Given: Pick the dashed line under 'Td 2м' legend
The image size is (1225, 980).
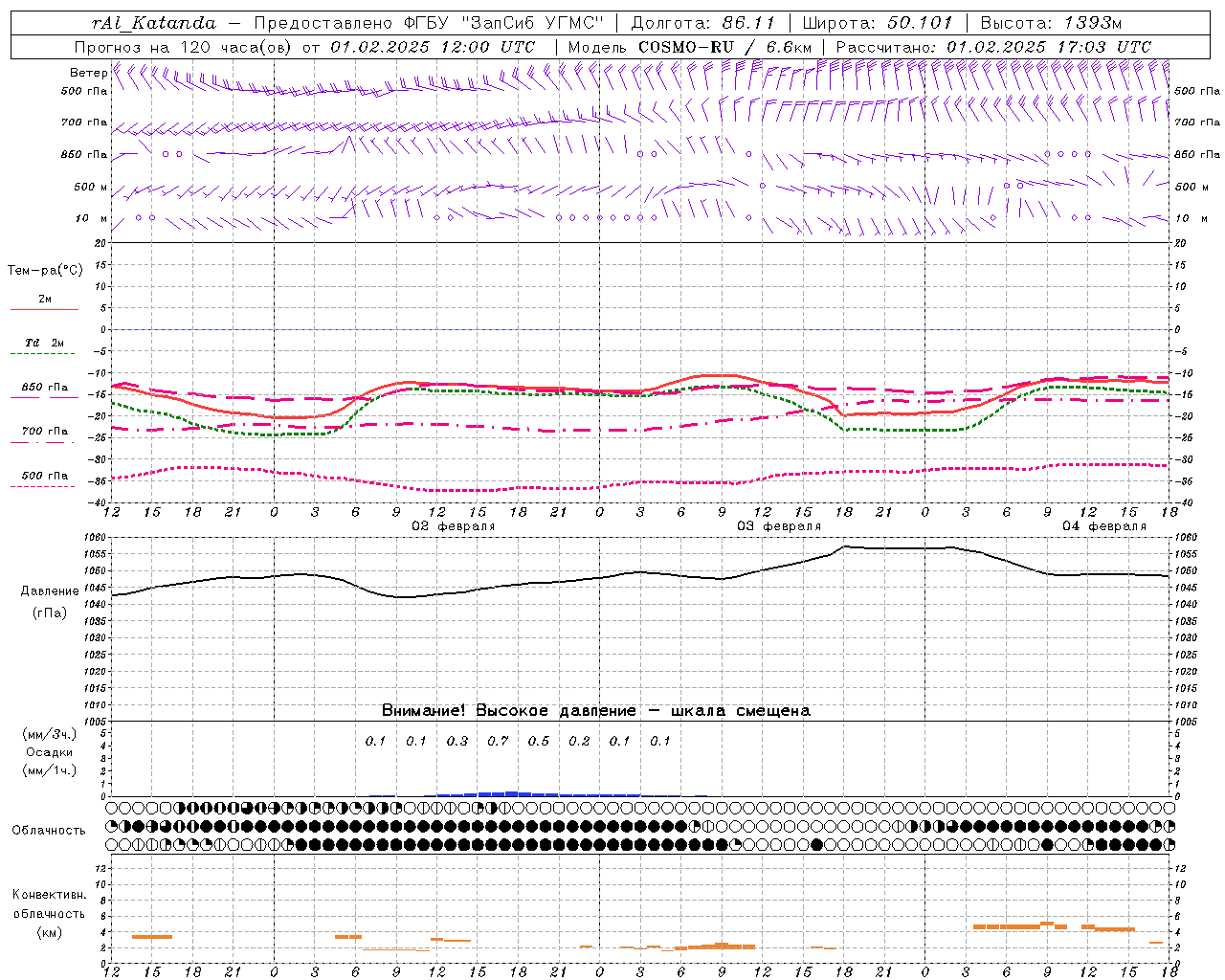Looking at the screenshot, I should pyautogui.click(x=43, y=354).
